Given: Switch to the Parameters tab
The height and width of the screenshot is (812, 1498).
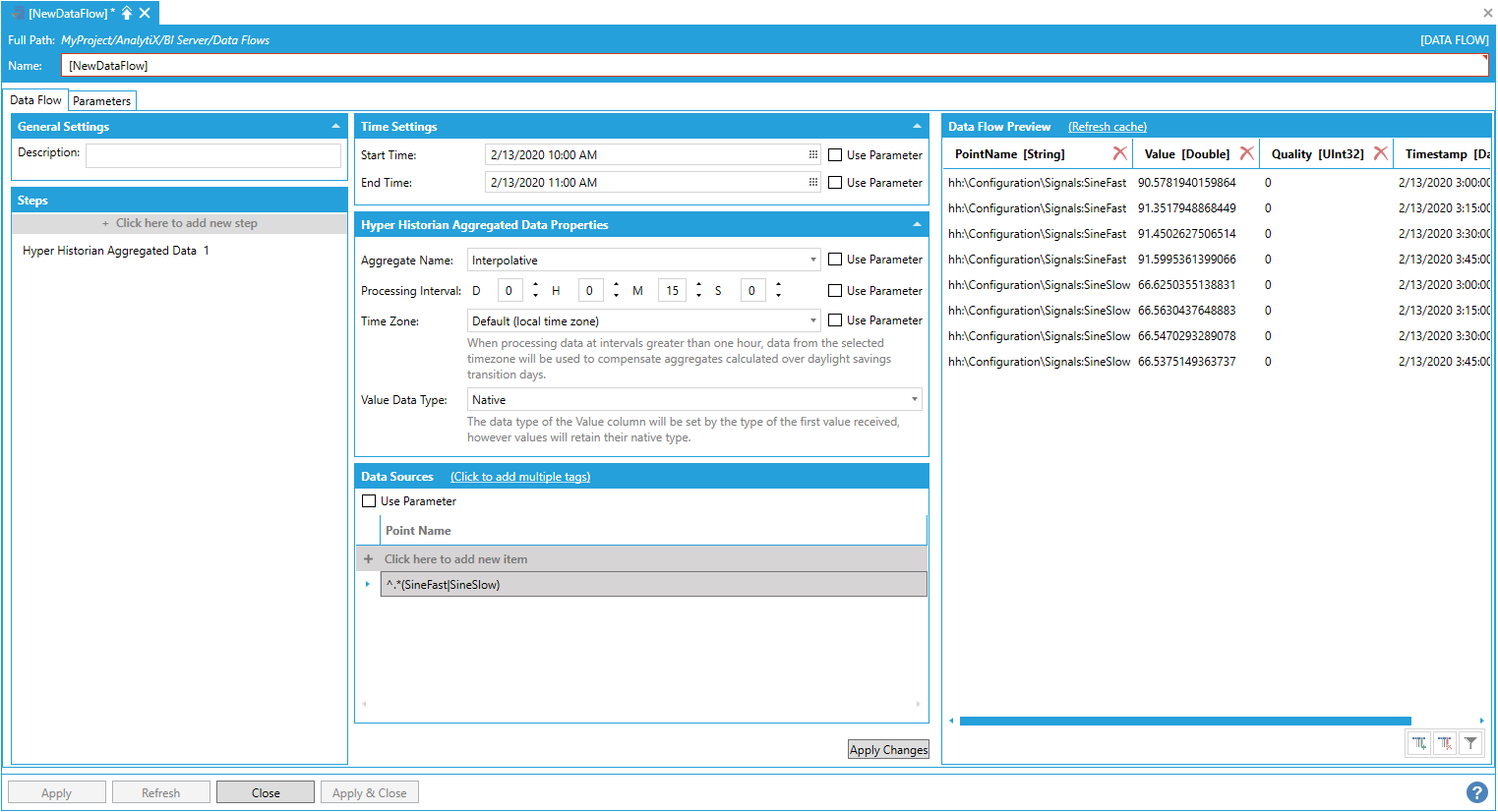Looking at the screenshot, I should pyautogui.click(x=101, y=101).
